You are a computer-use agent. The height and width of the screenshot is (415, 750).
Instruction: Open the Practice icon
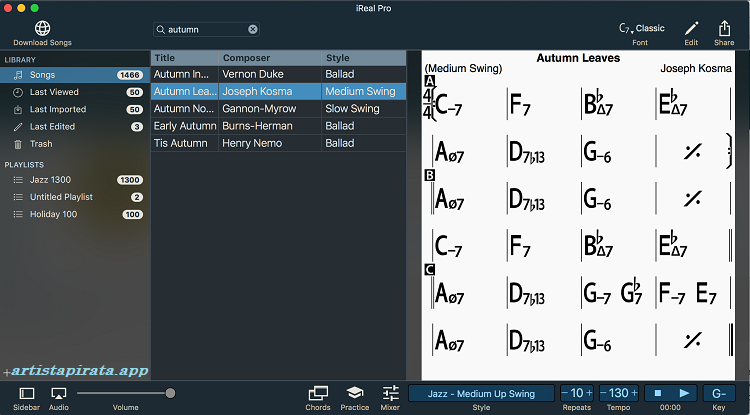354,393
